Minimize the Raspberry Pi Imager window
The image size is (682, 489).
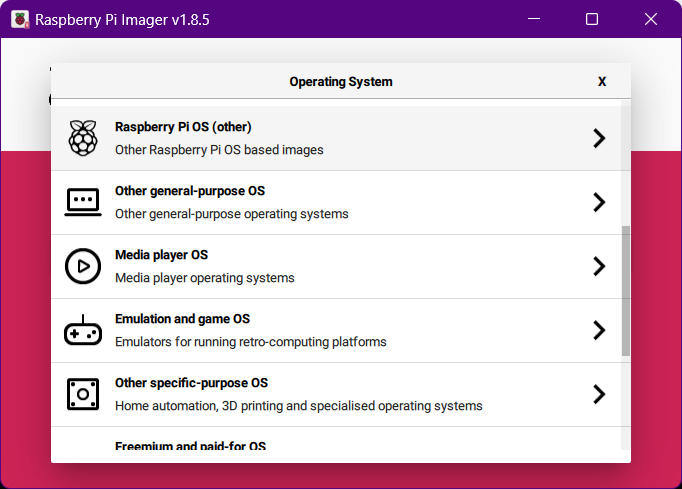(534, 19)
